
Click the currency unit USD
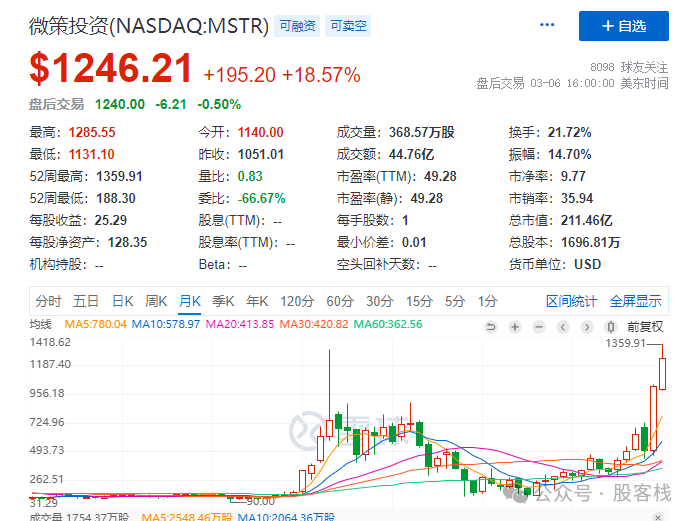point(587,265)
